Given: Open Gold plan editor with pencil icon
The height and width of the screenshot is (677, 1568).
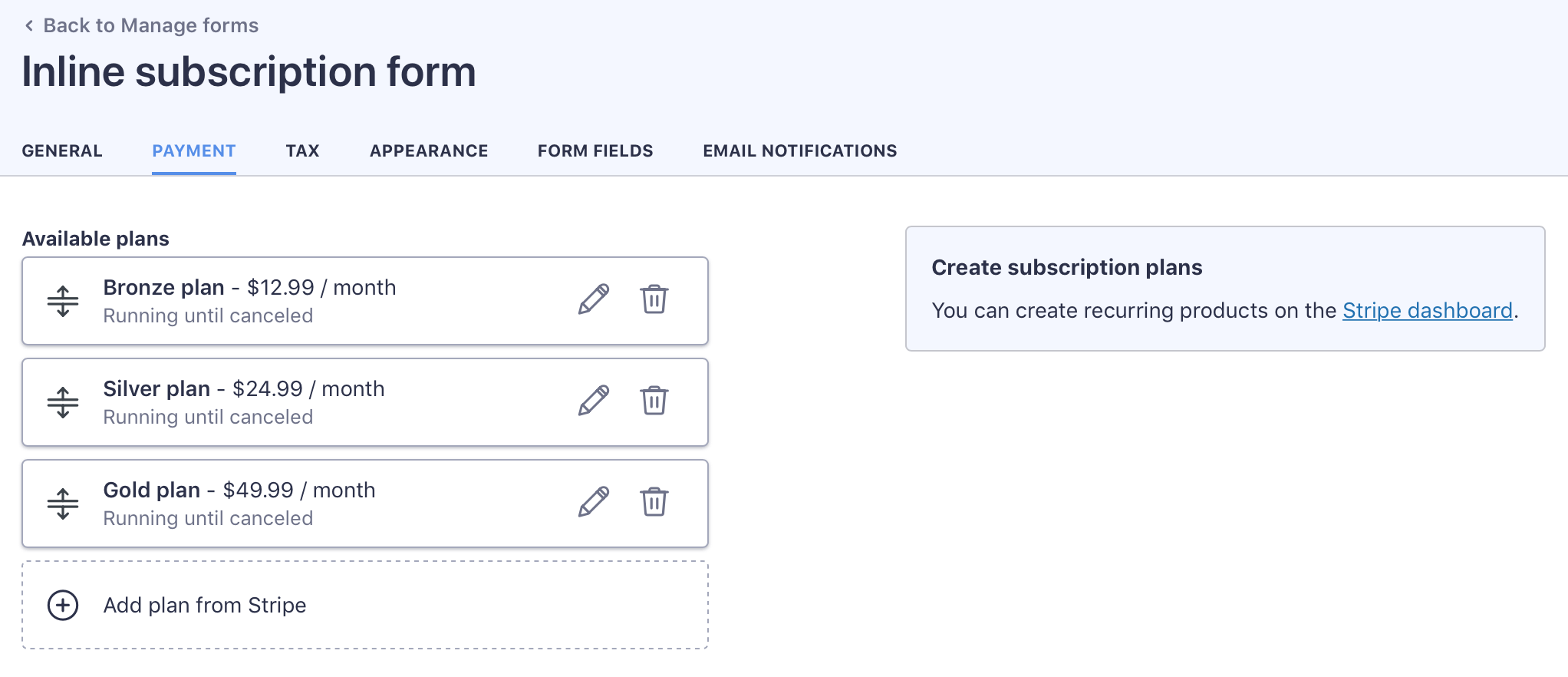Looking at the screenshot, I should [x=594, y=502].
